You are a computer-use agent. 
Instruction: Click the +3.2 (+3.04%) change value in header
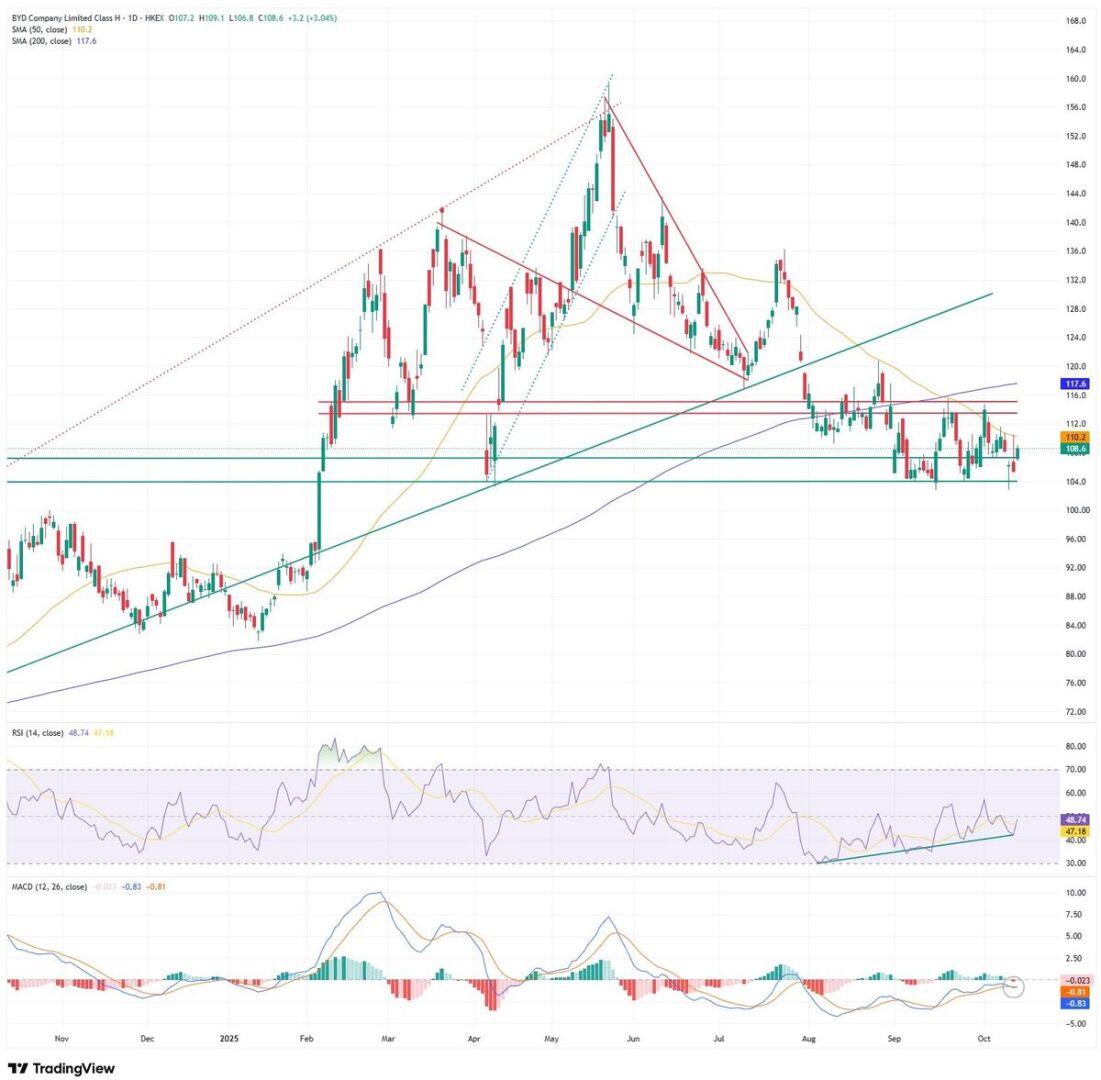click(x=312, y=18)
